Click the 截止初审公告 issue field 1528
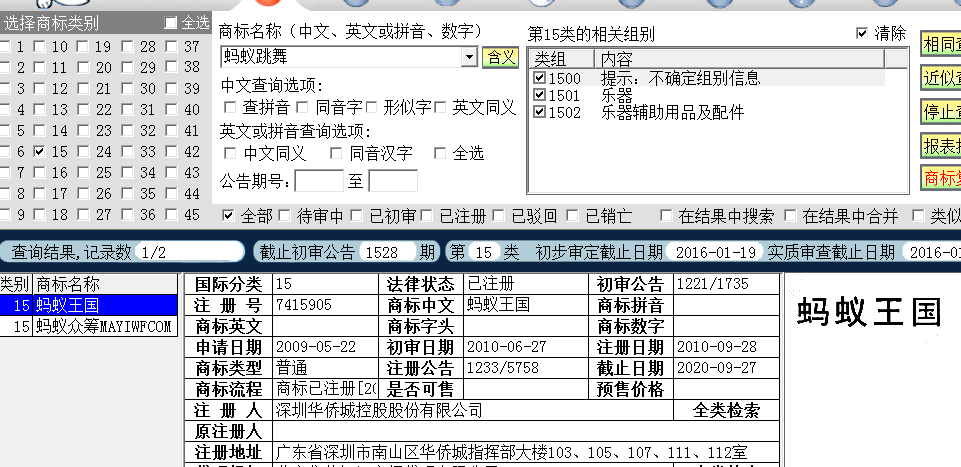This screenshot has width=961, height=467. (x=389, y=252)
